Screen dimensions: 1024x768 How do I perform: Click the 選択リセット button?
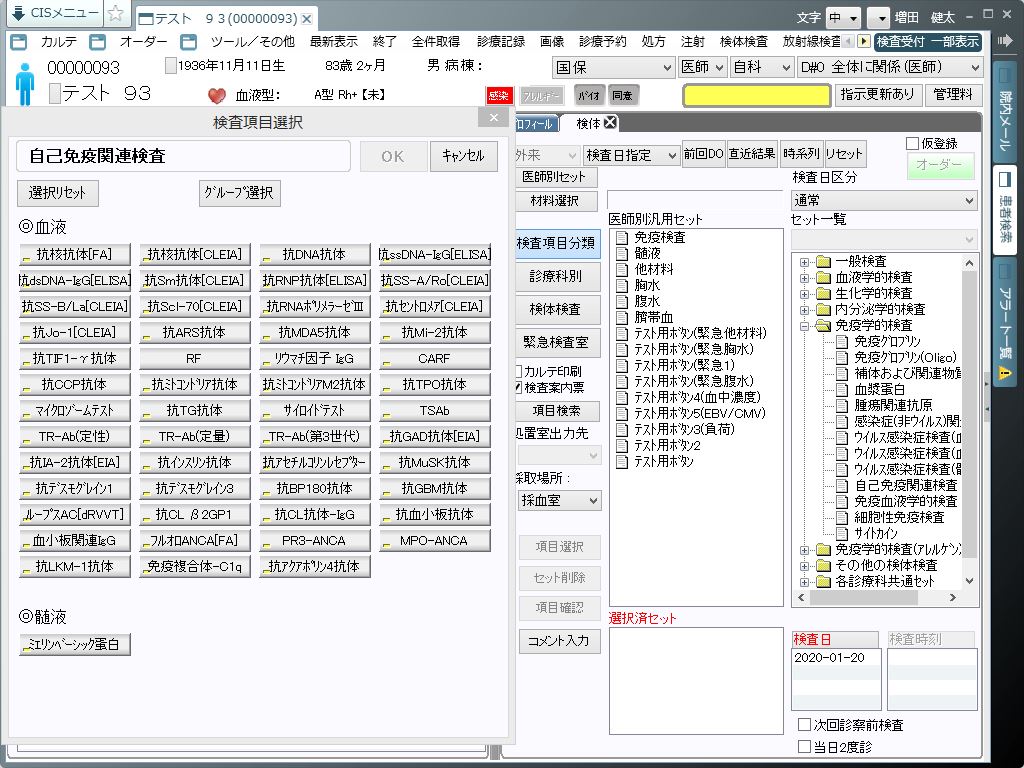57,193
